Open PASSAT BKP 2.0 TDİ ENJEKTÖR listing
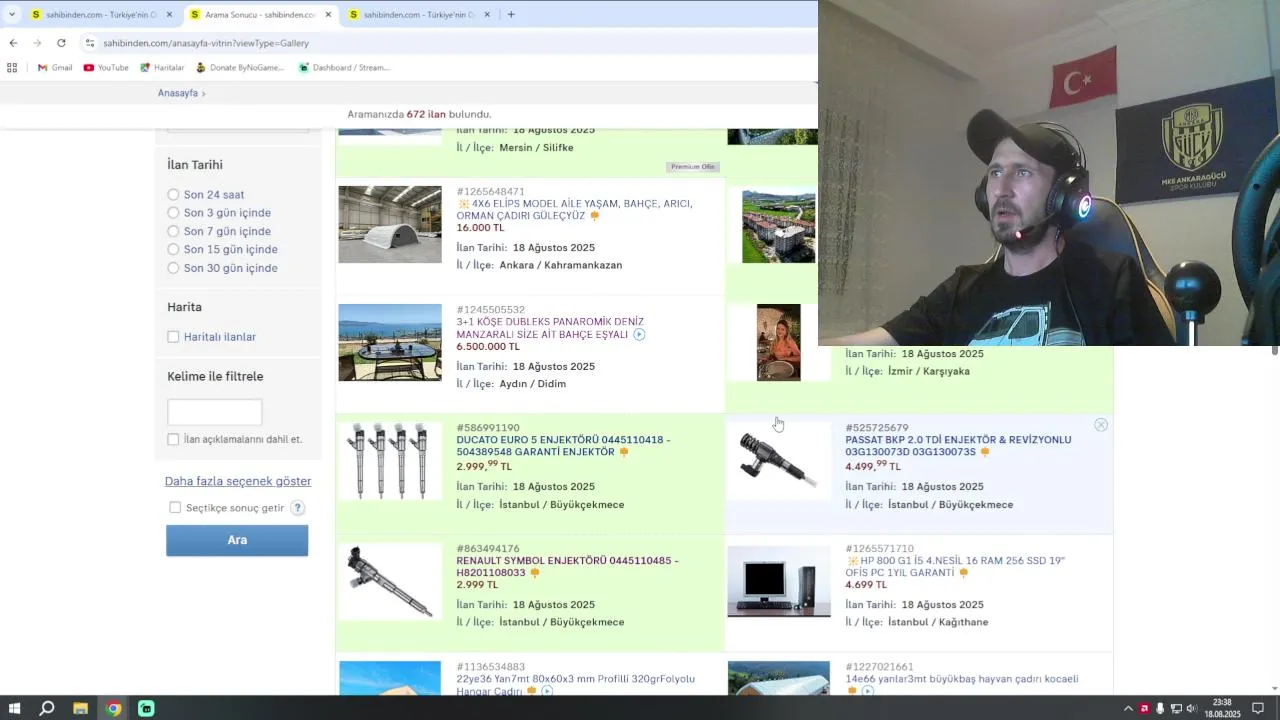The height and width of the screenshot is (720, 1280). 958,446
